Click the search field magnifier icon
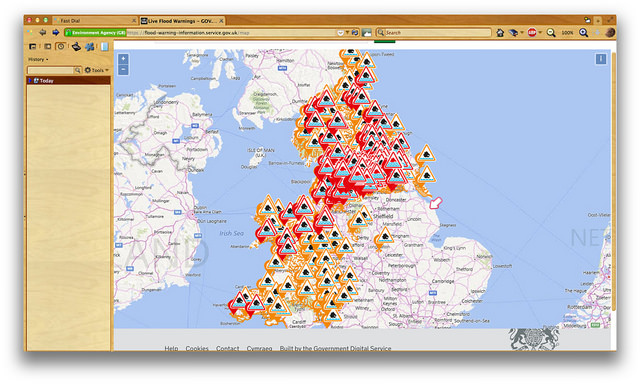 click(380, 33)
